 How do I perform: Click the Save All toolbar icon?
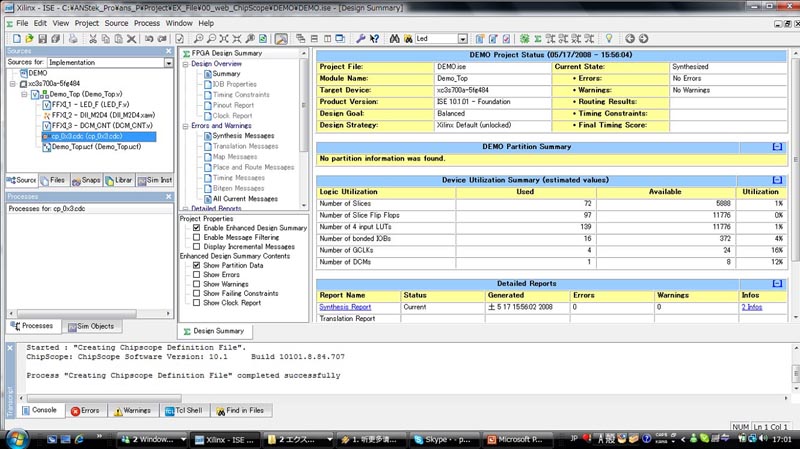[x=56, y=39]
